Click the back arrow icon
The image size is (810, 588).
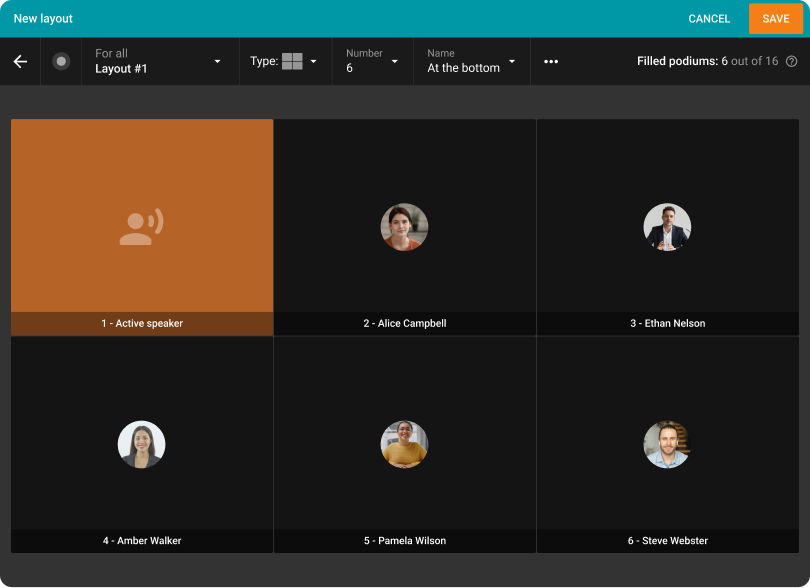(x=20, y=62)
